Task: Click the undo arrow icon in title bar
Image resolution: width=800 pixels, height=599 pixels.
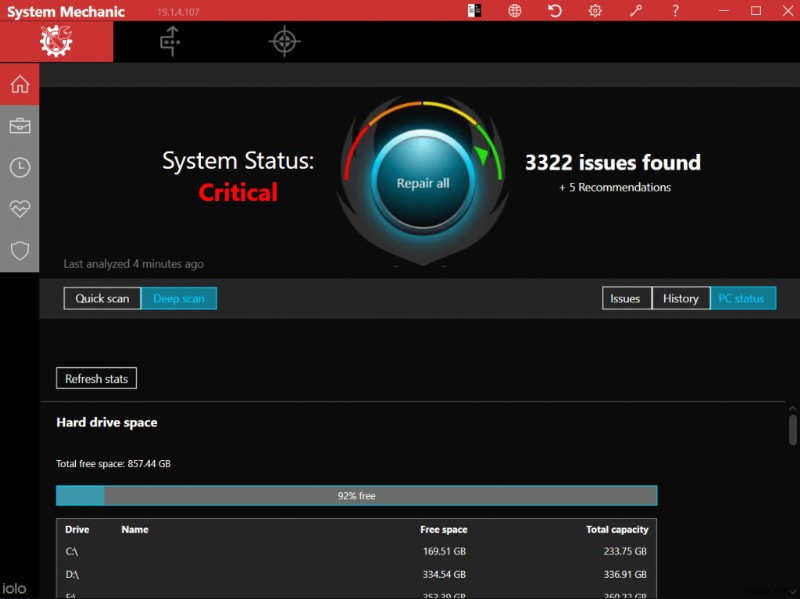Action: coord(555,11)
